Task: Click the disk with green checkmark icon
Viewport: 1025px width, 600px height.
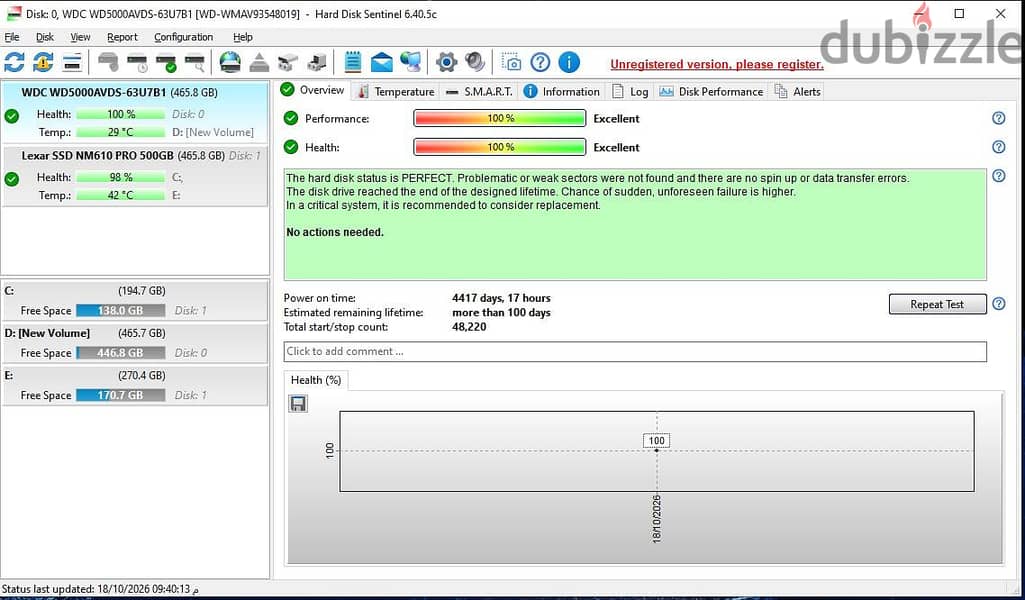Action: point(166,63)
